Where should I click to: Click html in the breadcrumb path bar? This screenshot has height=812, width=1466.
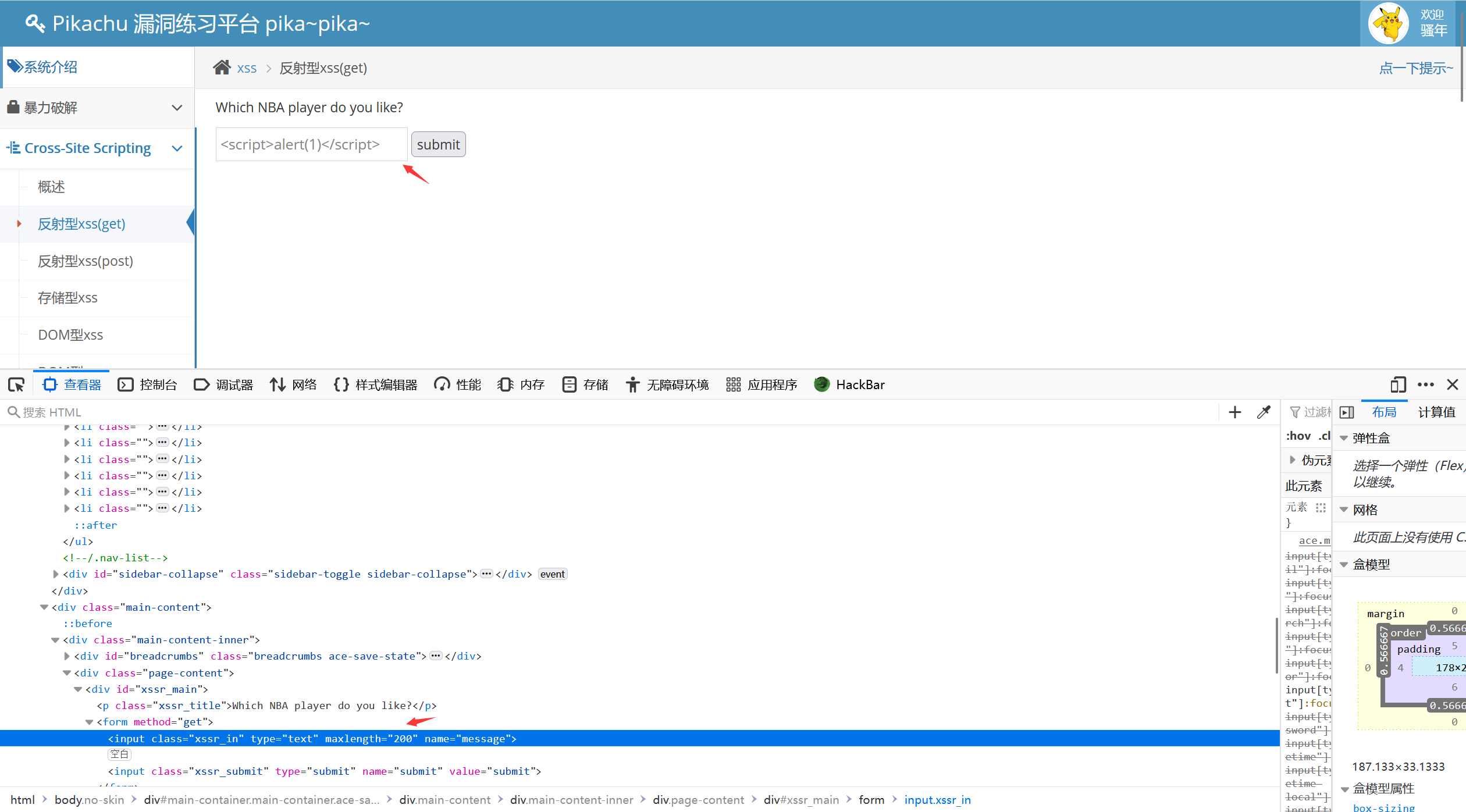pos(23,800)
